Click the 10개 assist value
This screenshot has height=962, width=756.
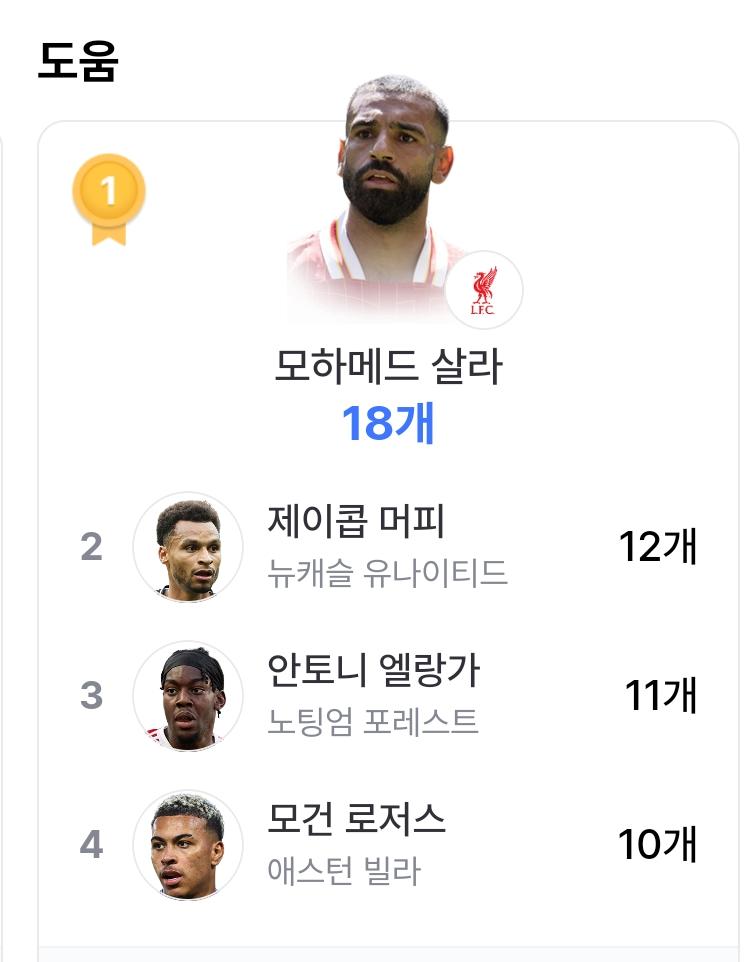657,845
